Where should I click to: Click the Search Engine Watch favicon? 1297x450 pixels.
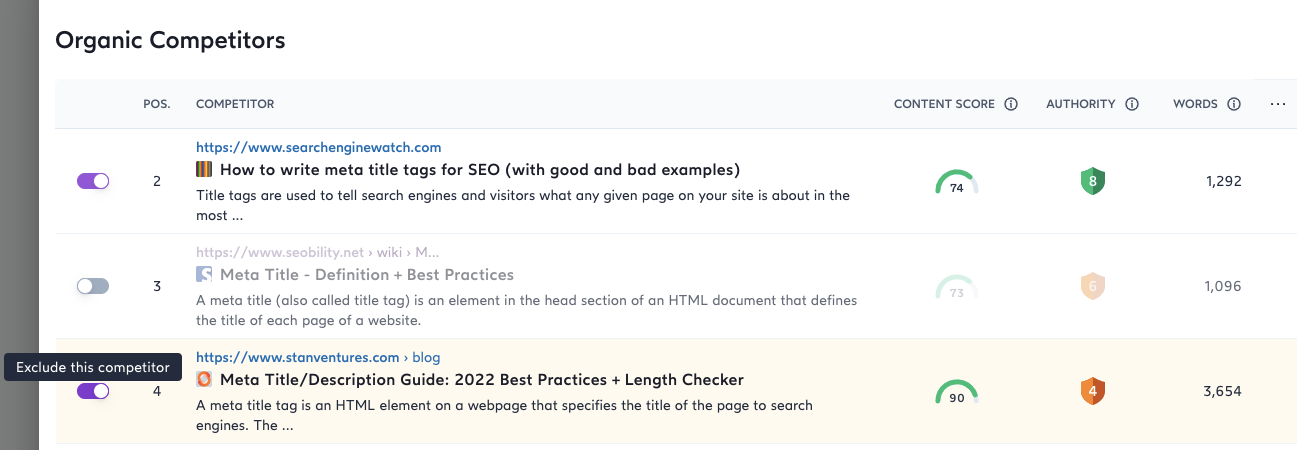204,170
